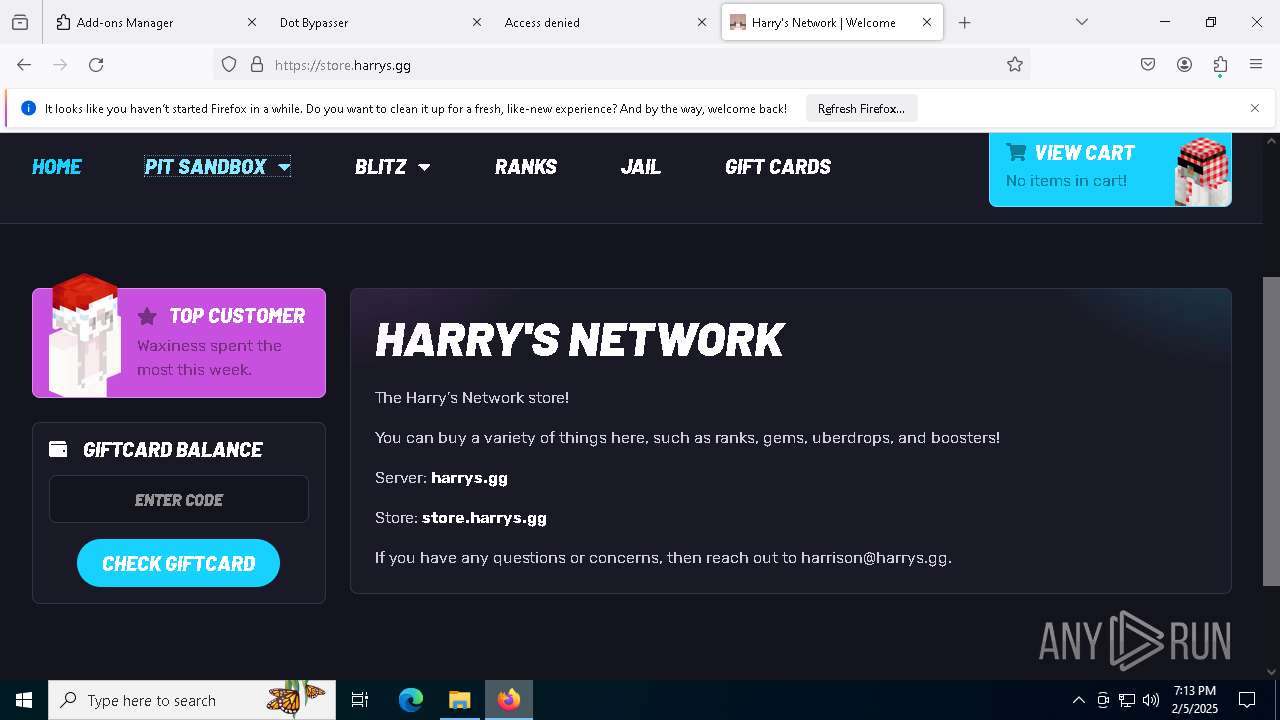Open a new tab with plus
The height and width of the screenshot is (720, 1280).
(x=964, y=22)
